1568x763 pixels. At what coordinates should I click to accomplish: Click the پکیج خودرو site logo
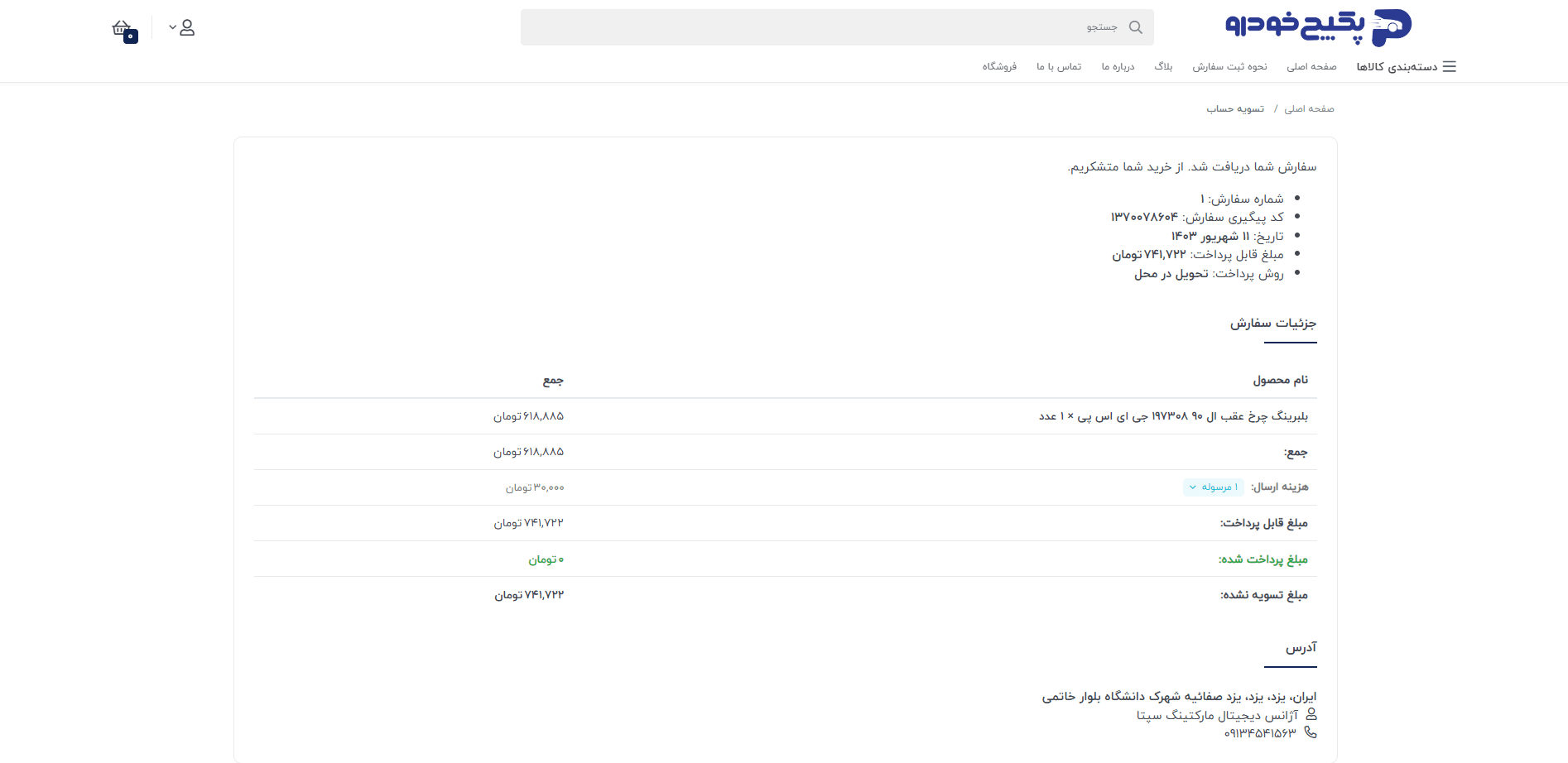tap(1319, 27)
